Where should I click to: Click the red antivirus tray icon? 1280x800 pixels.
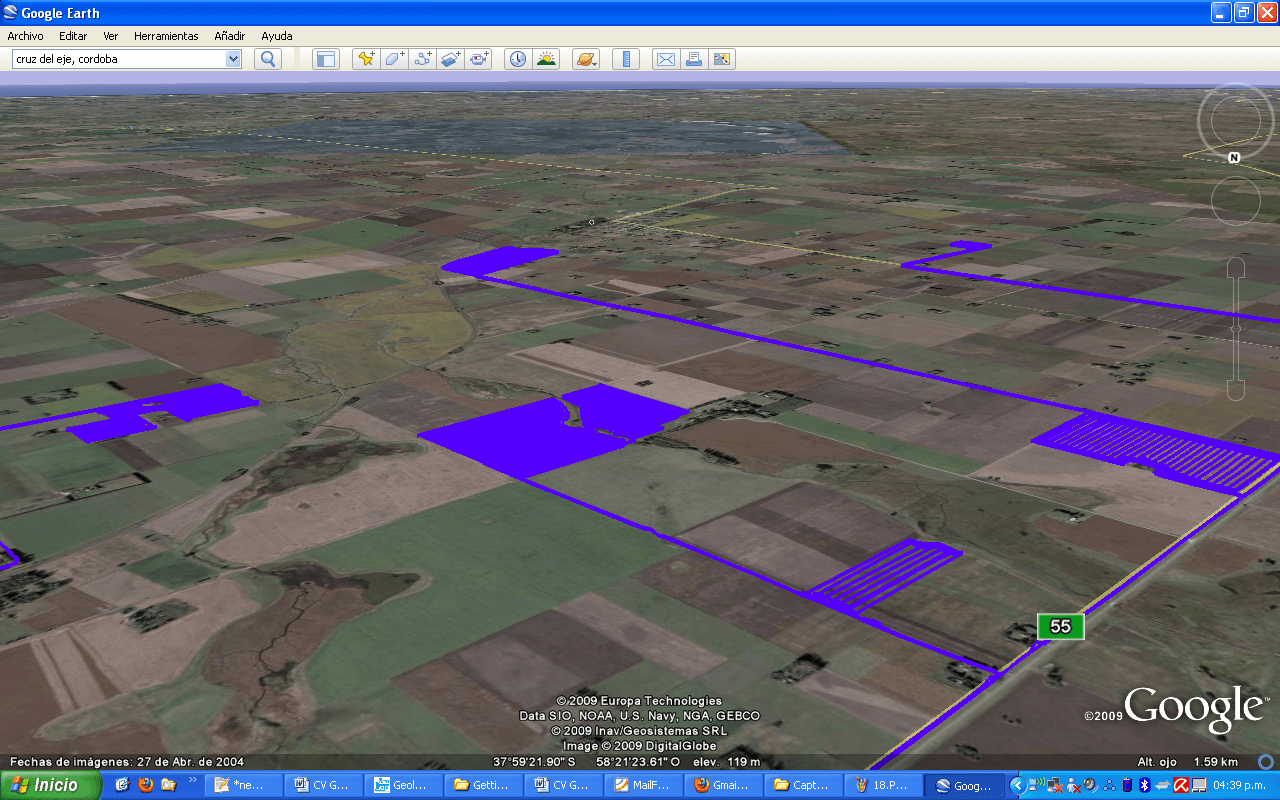(x=1180, y=785)
